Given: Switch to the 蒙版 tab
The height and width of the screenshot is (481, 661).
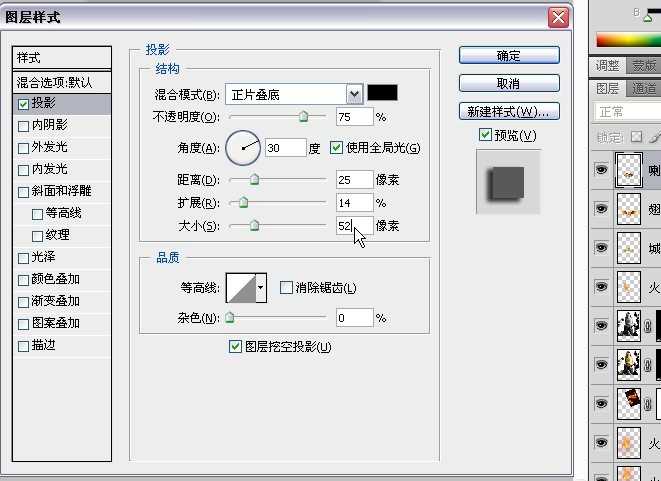Looking at the screenshot, I should pos(644,66).
